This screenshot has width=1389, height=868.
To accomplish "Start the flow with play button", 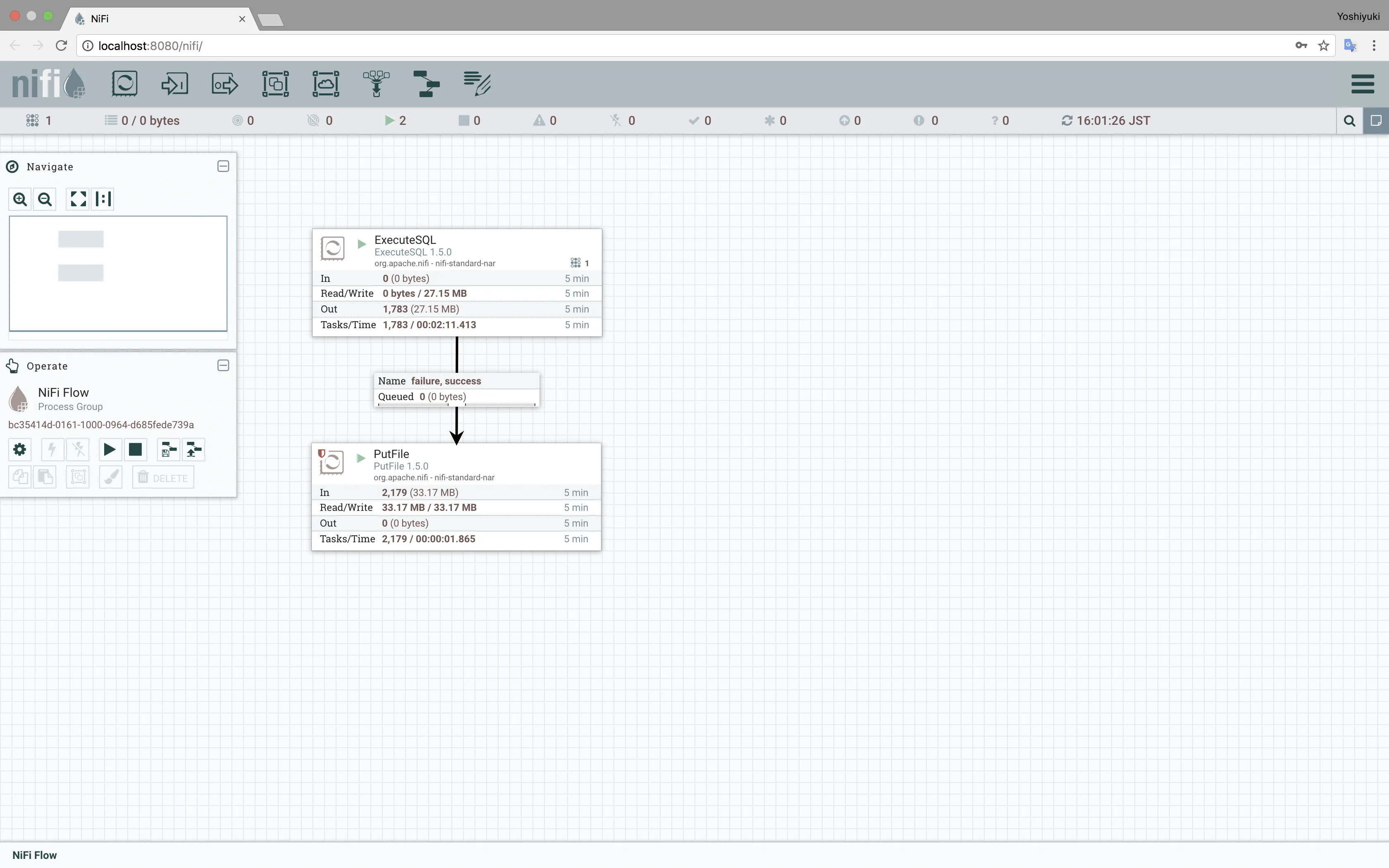I will pyautogui.click(x=109, y=450).
